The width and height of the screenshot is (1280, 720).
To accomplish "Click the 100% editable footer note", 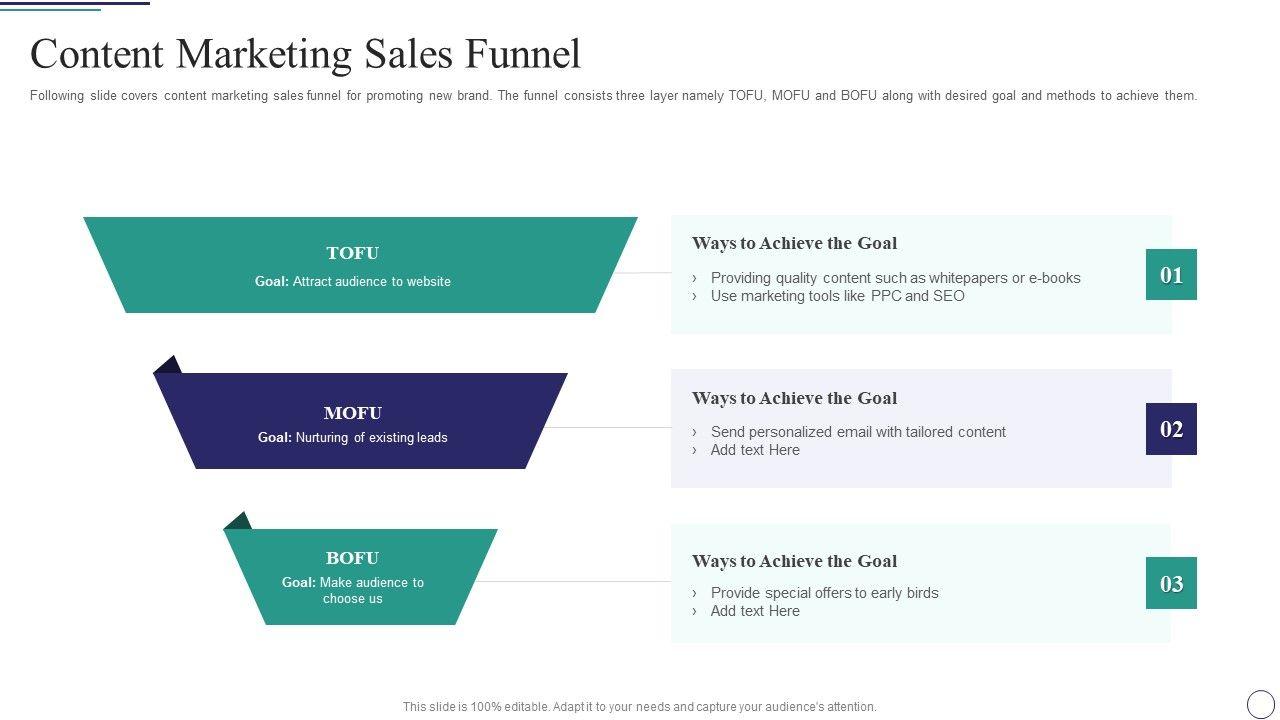I will point(639,707).
